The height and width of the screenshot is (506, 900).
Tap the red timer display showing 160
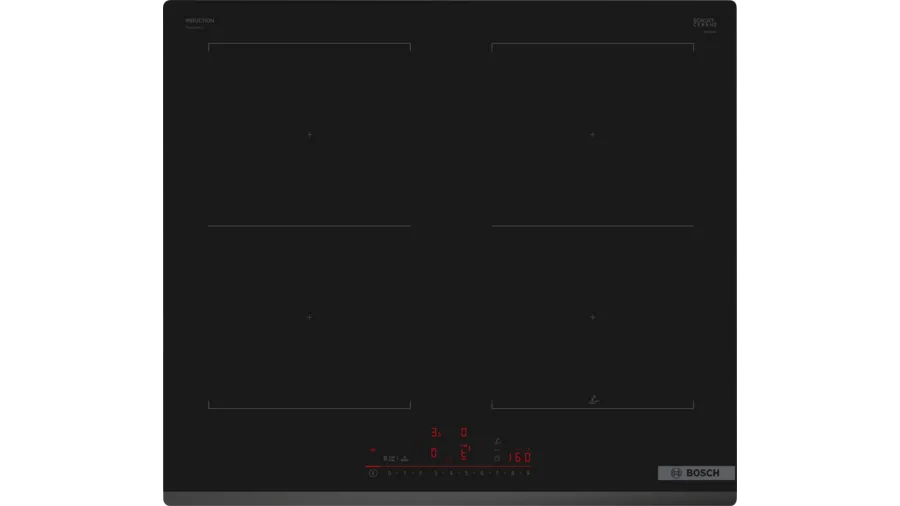coord(519,457)
